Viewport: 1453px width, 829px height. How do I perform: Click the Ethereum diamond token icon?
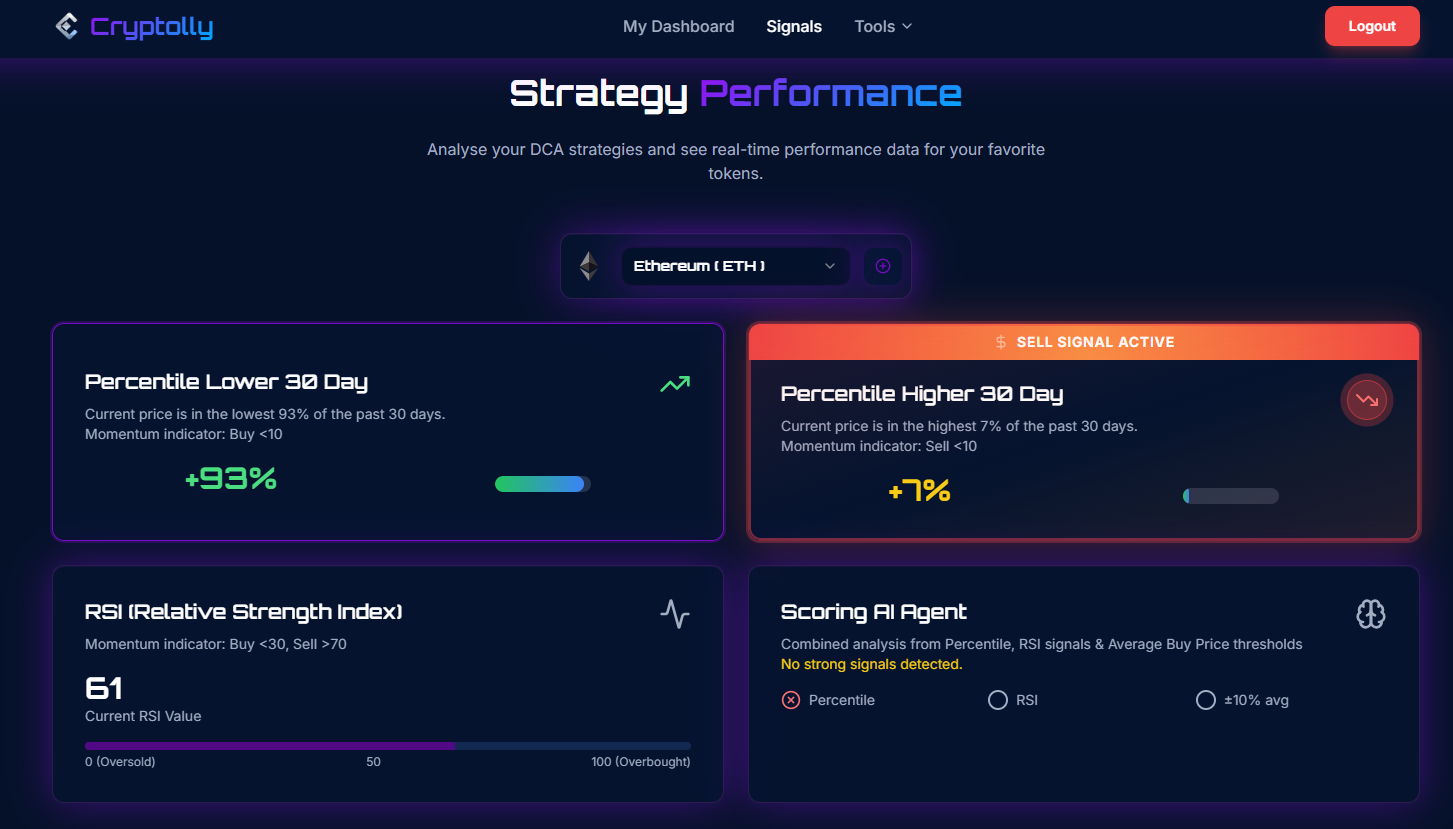pyautogui.click(x=589, y=266)
